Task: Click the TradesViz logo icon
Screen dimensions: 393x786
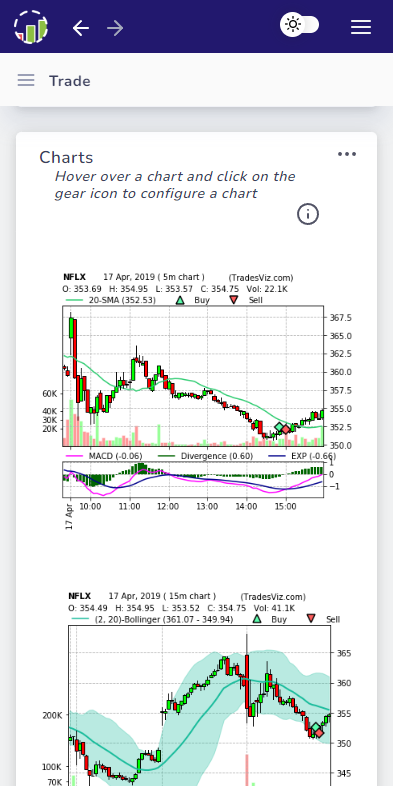Action: point(31,27)
